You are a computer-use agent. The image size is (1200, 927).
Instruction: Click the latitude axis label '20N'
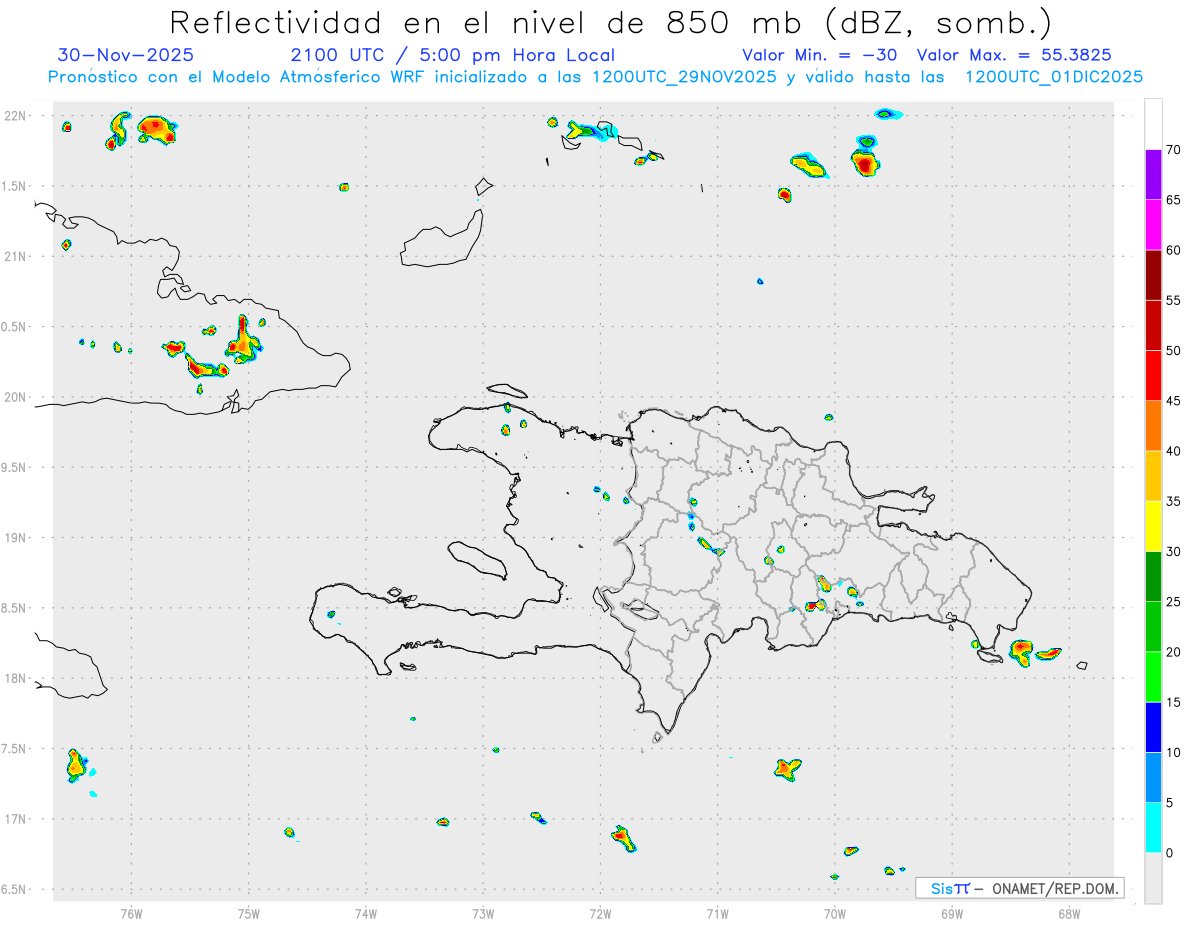pyautogui.click(x=16, y=397)
